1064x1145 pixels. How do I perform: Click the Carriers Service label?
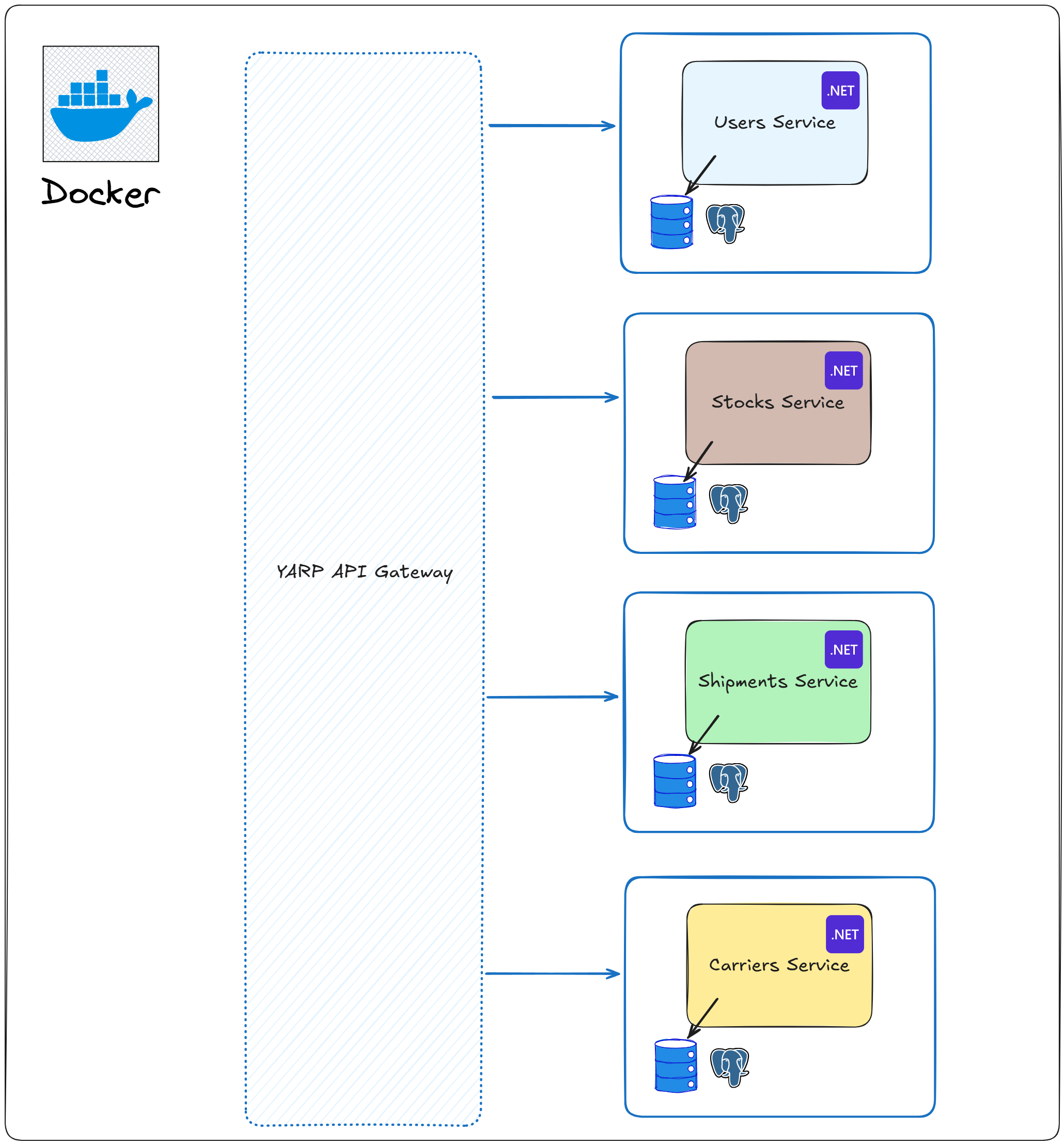click(x=779, y=965)
